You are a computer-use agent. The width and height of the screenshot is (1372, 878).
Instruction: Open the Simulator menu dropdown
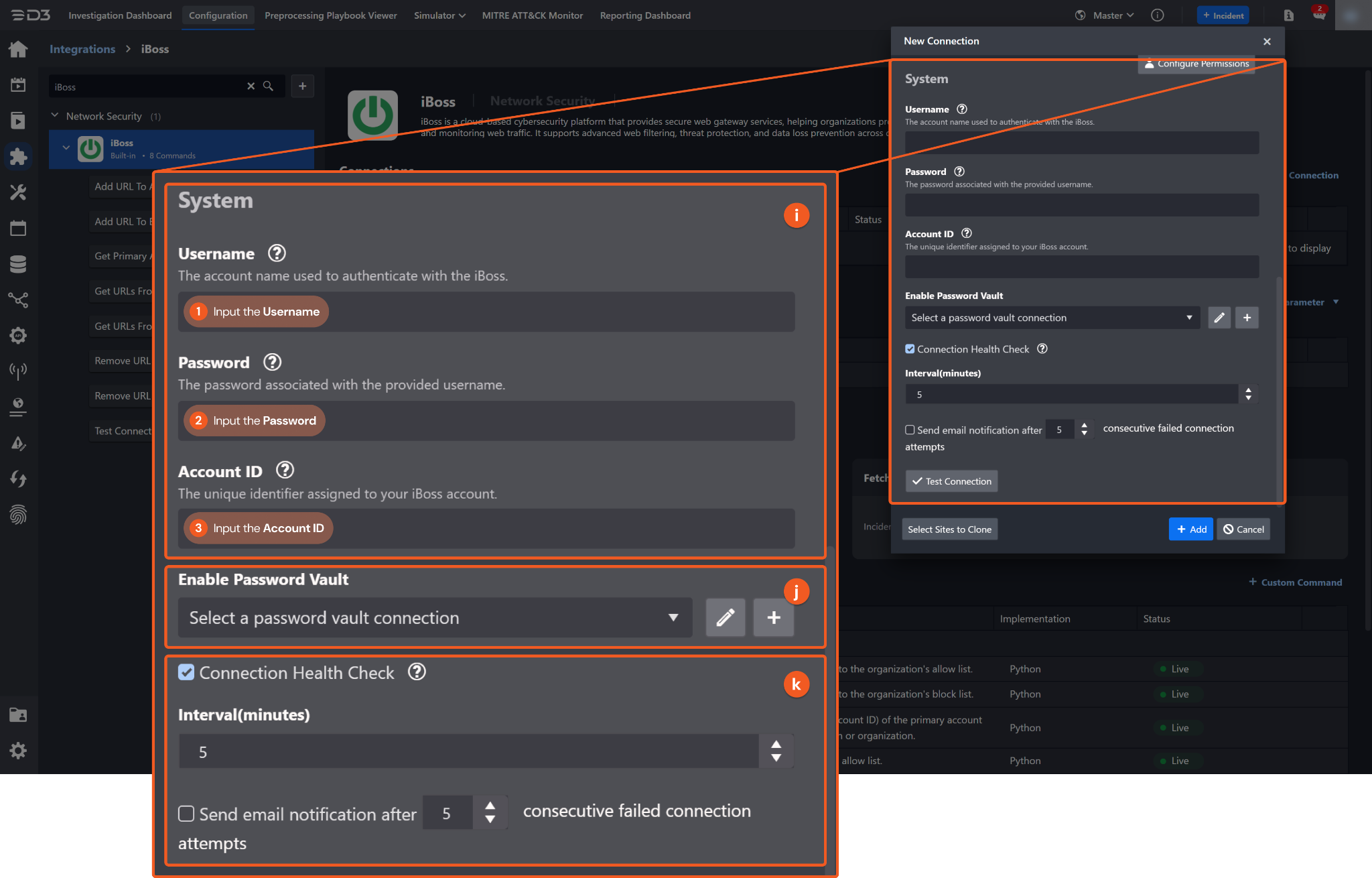tap(439, 15)
